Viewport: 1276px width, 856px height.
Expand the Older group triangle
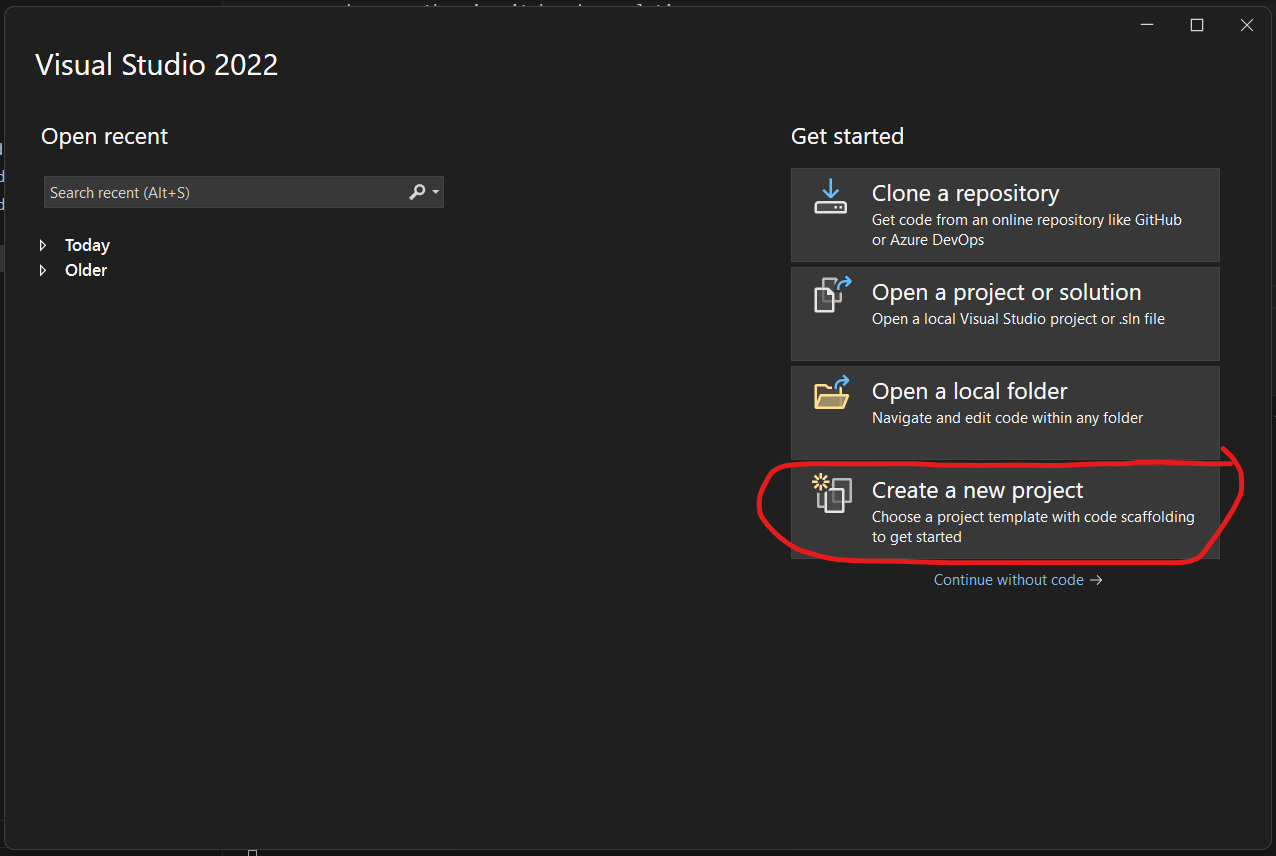(x=43, y=270)
